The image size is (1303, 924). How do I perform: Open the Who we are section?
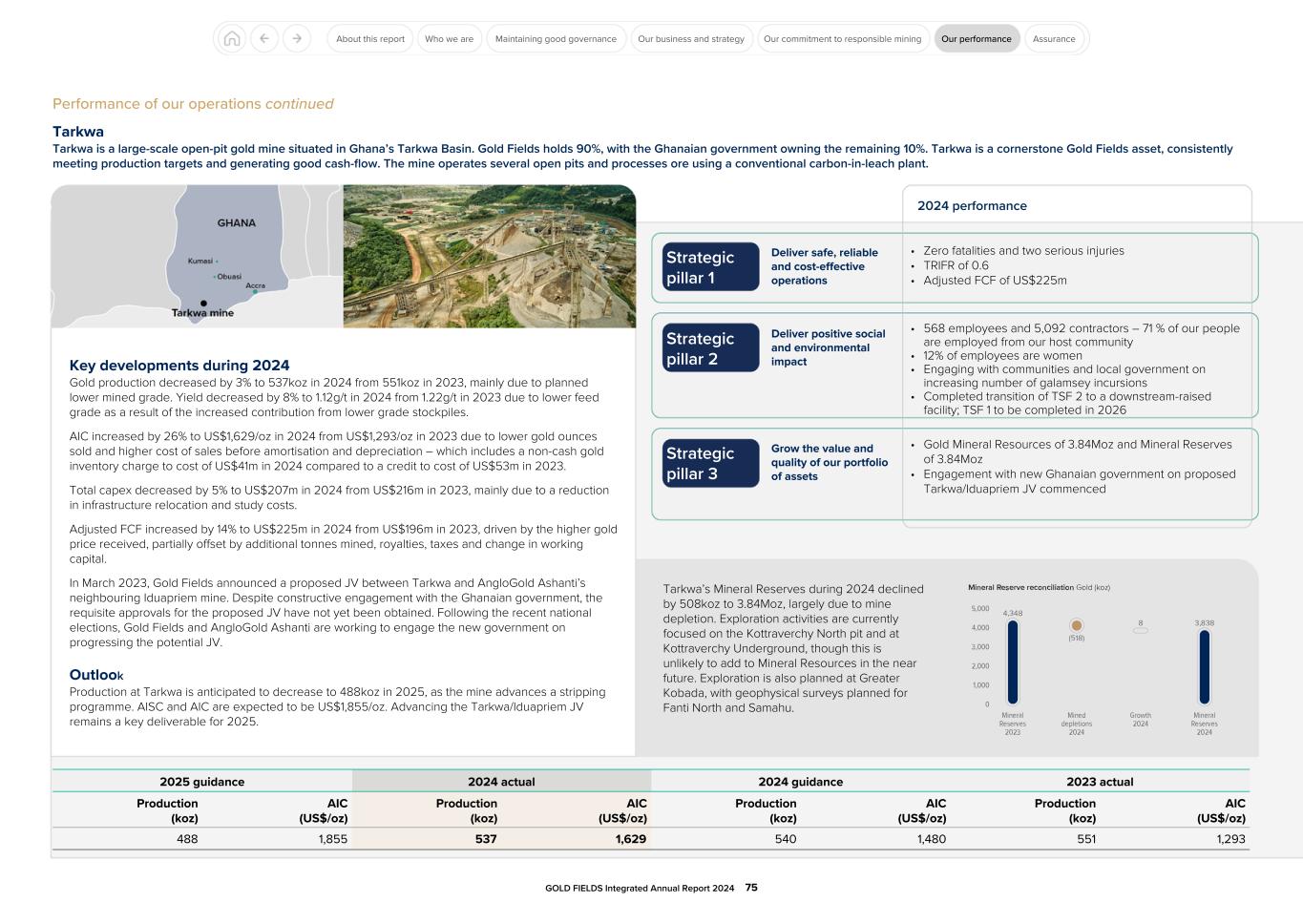[x=449, y=38]
